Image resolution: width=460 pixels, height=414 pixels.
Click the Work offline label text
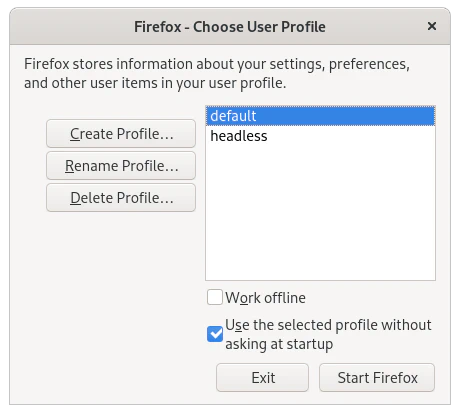click(265, 298)
